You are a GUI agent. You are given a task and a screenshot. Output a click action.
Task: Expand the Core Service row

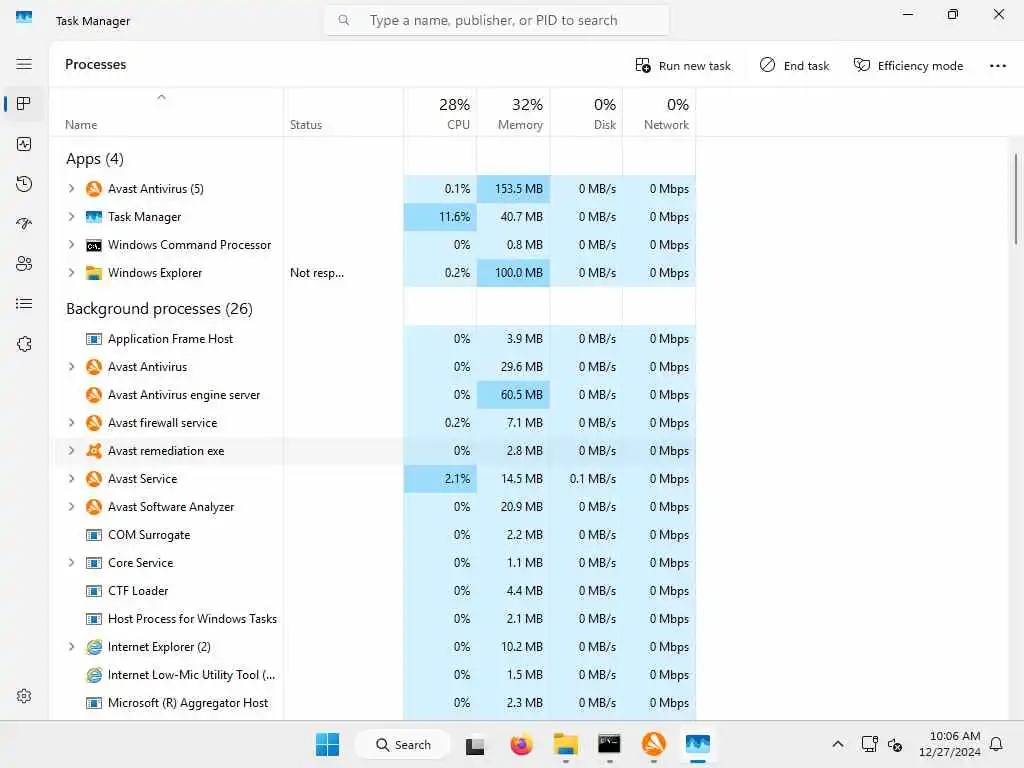click(x=71, y=563)
